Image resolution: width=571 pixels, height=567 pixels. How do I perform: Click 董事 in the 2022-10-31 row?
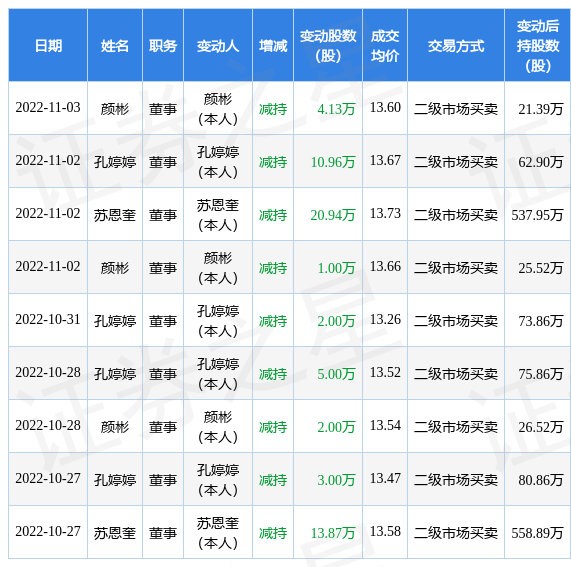(x=163, y=321)
